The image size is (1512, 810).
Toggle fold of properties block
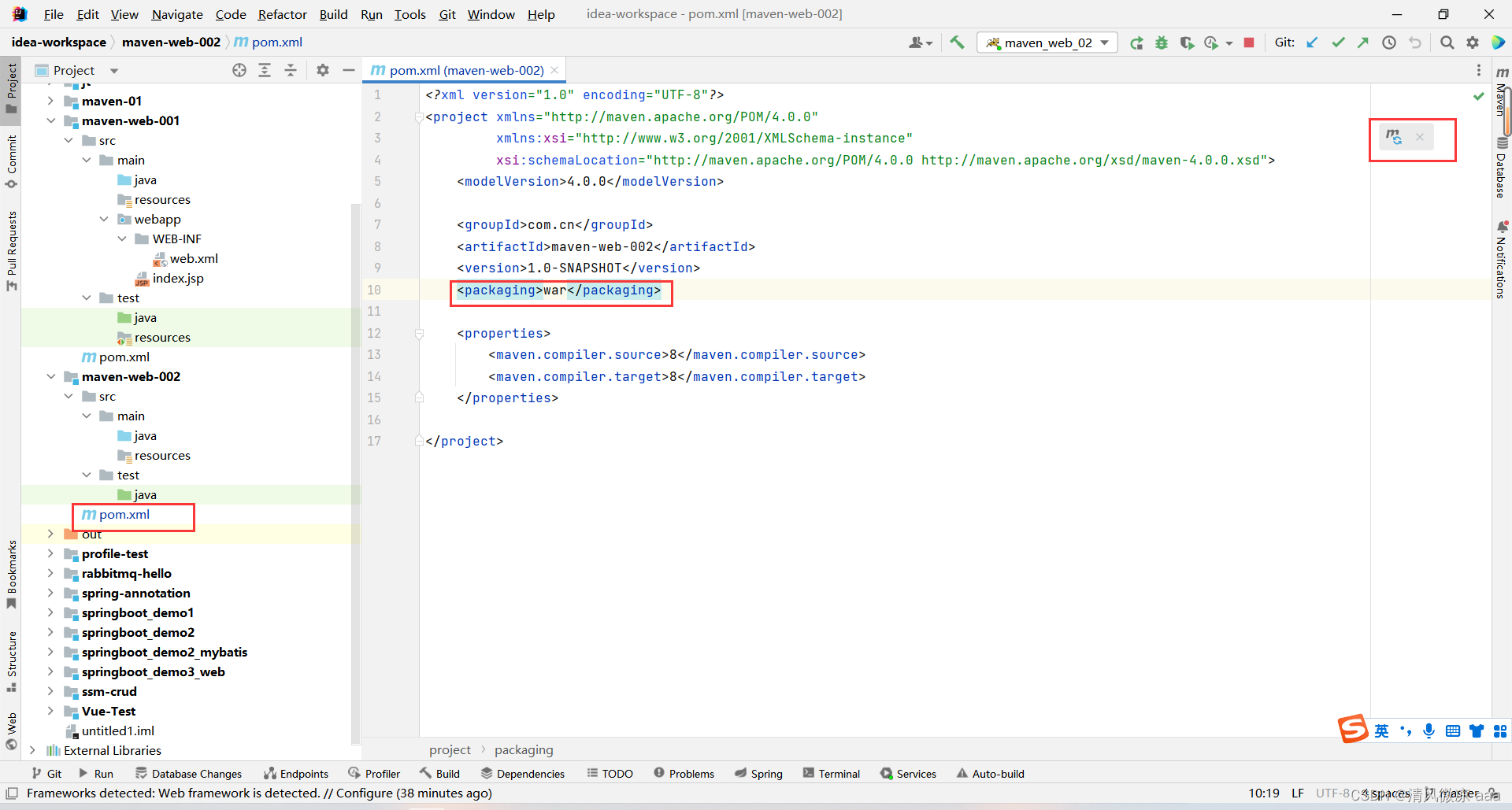pos(419,333)
